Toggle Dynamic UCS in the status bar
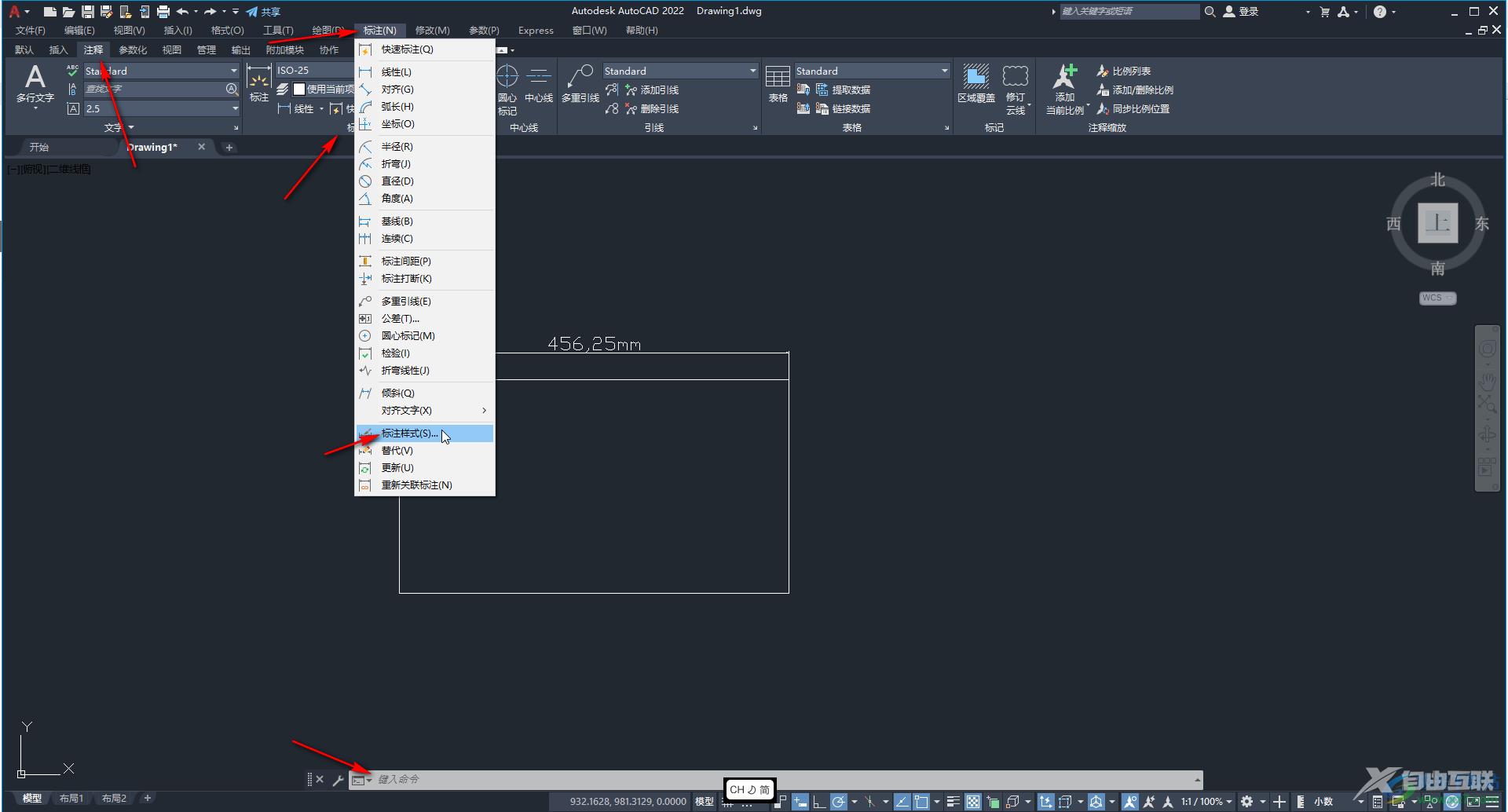The height and width of the screenshot is (812, 1508). pos(1045,802)
